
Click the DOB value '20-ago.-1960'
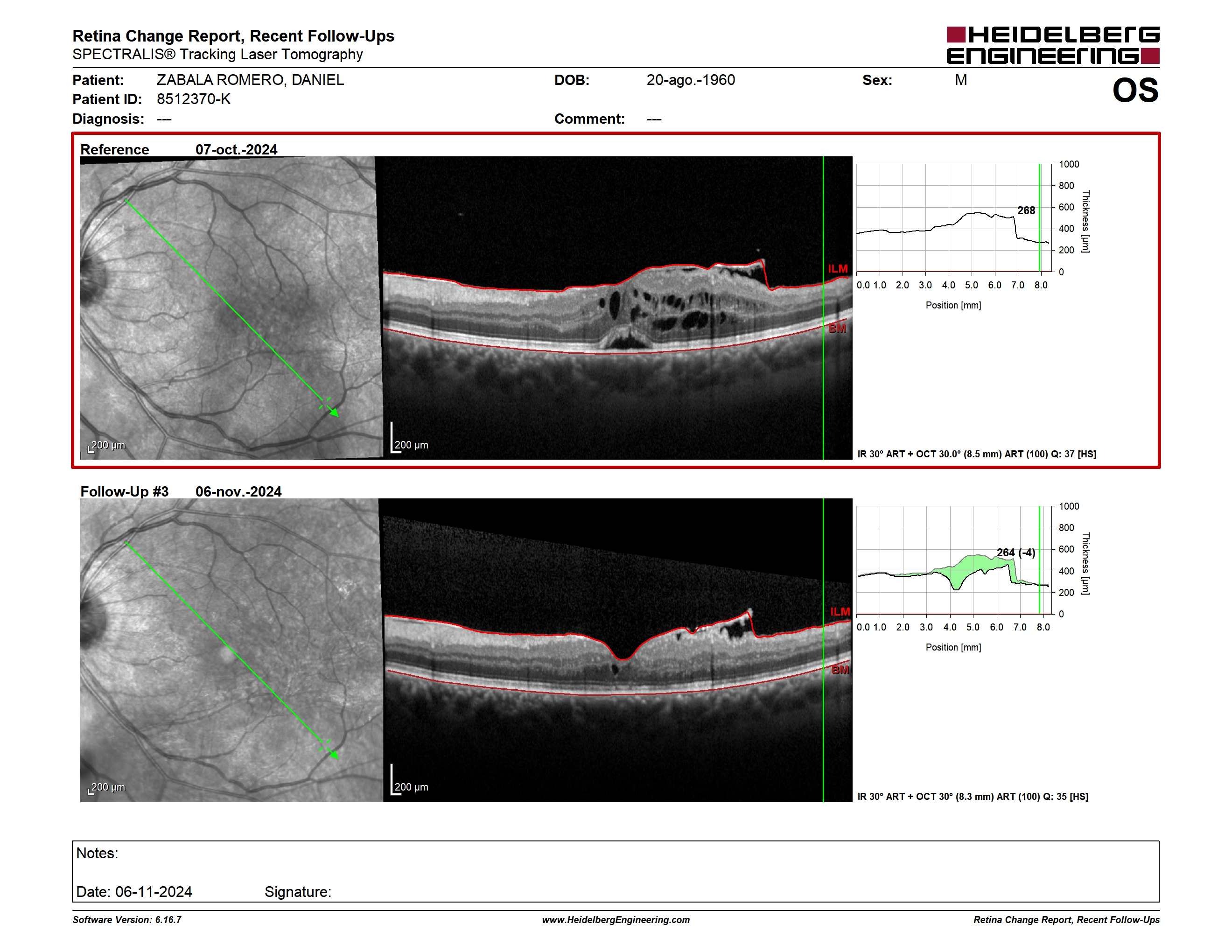click(x=691, y=80)
